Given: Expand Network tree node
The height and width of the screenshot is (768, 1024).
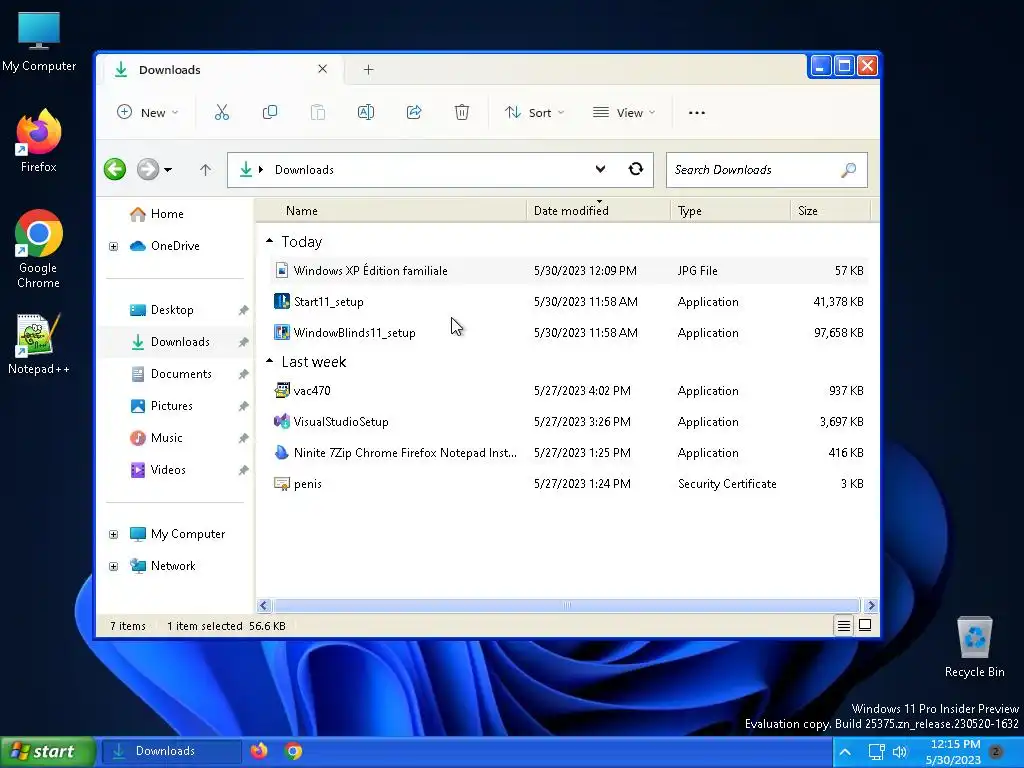Looking at the screenshot, I should click(x=114, y=566).
